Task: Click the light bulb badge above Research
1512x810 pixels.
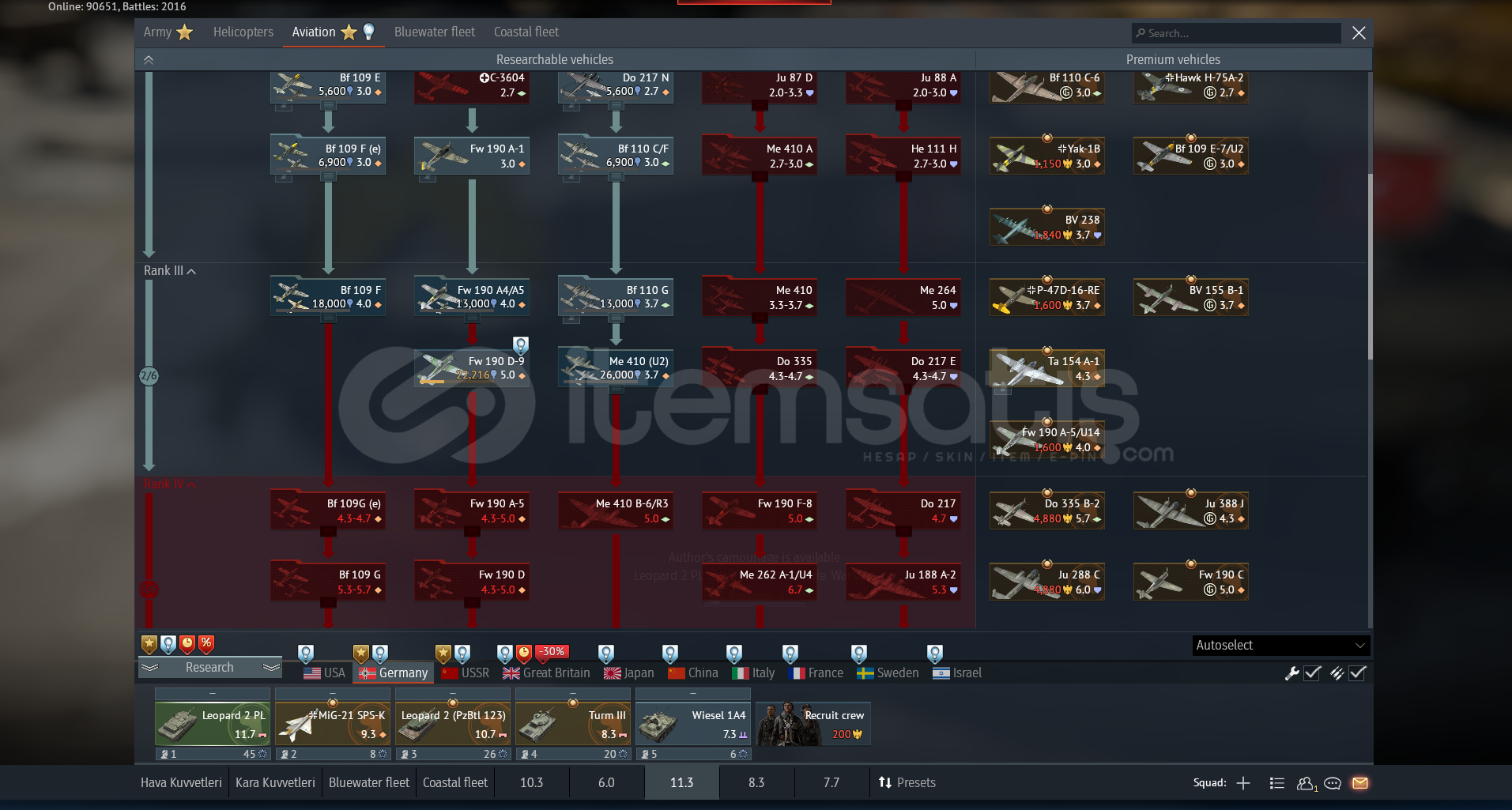Action: coord(168,644)
